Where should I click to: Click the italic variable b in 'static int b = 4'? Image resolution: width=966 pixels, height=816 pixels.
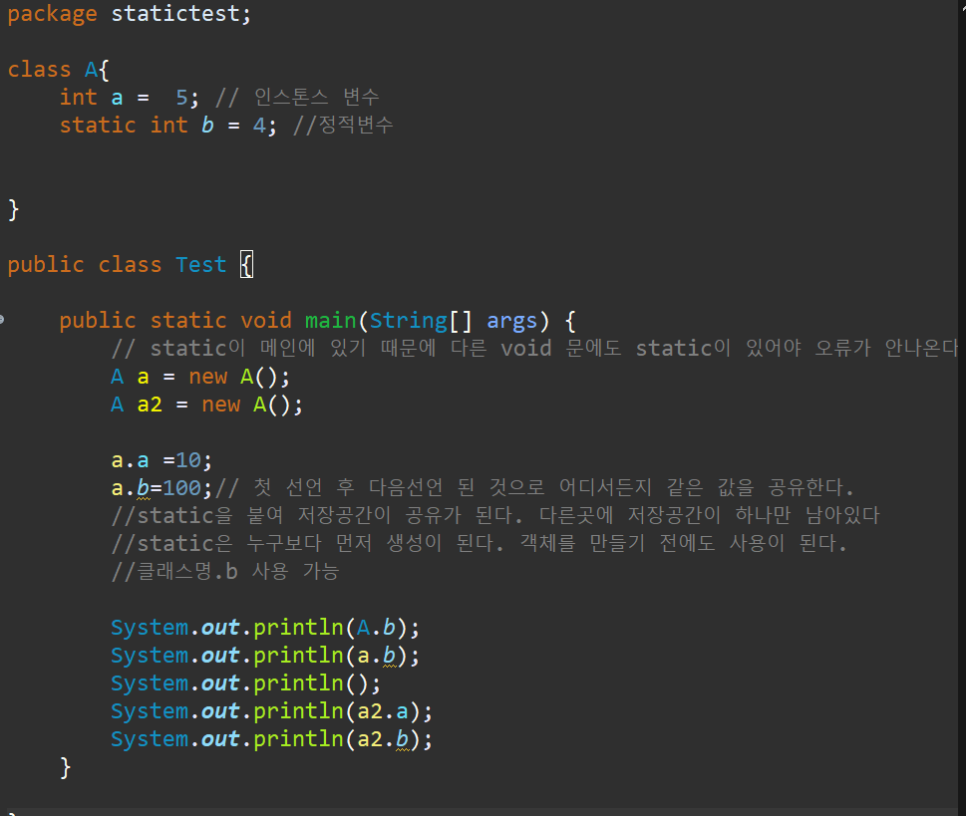(x=208, y=125)
